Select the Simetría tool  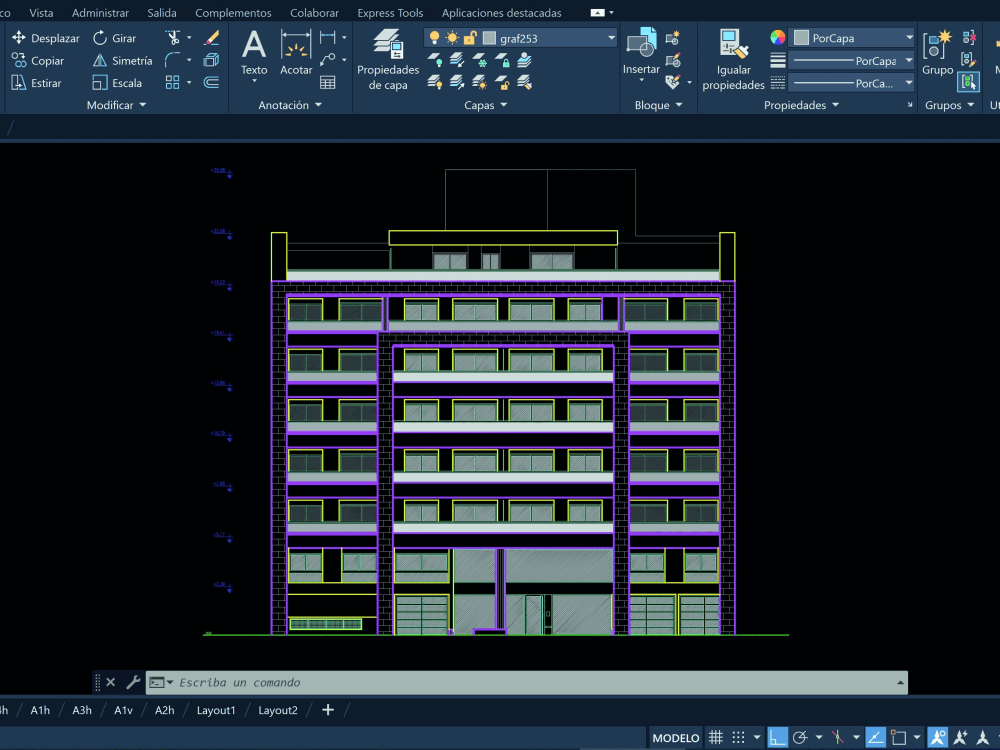(x=120, y=60)
